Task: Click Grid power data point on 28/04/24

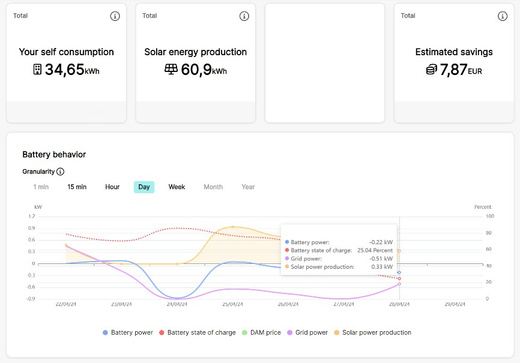Action: pos(399,284)
